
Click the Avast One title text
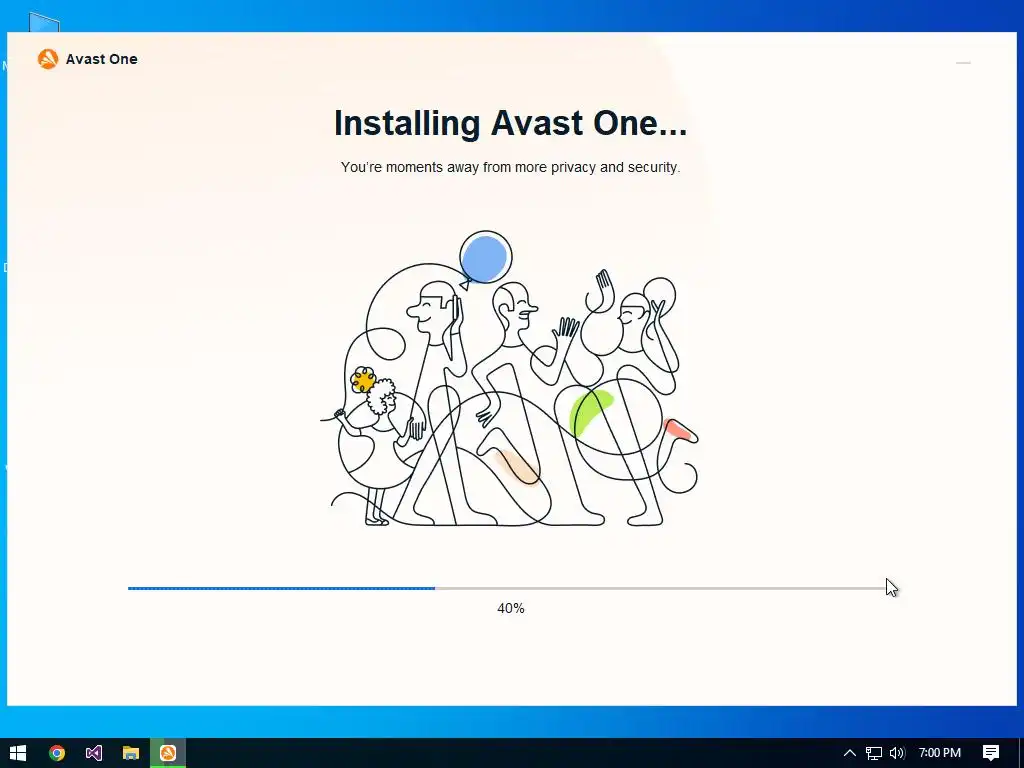point(101,59)
